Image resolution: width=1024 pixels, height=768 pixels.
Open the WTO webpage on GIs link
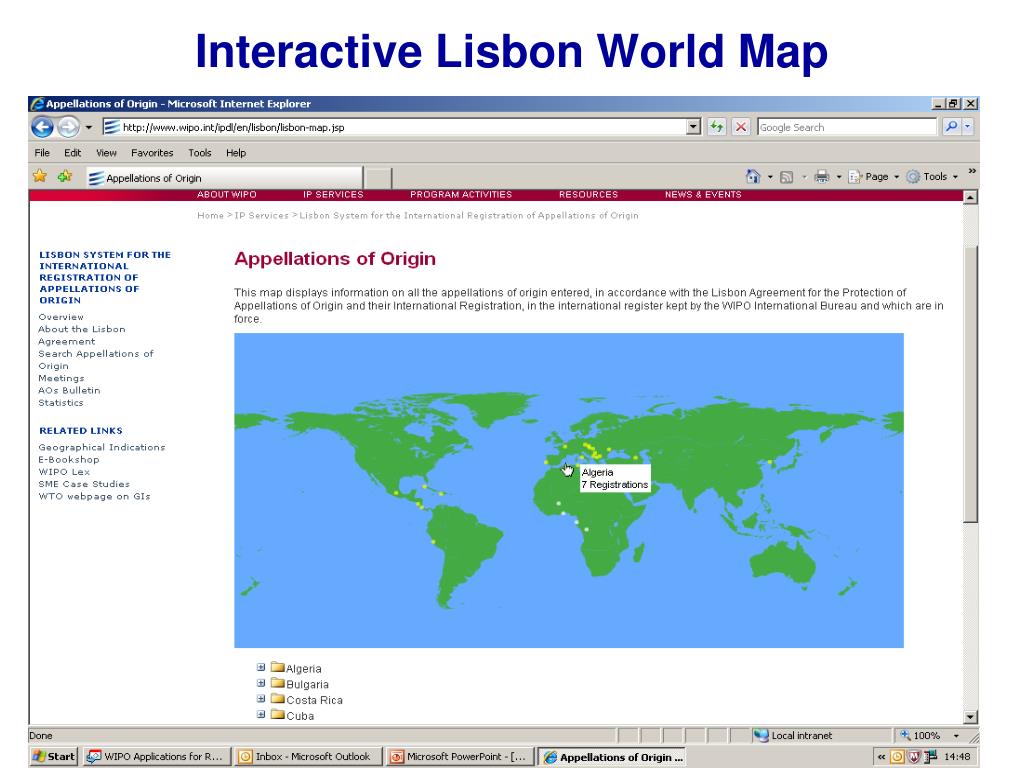pyautogui.click(x=94, y=496)
